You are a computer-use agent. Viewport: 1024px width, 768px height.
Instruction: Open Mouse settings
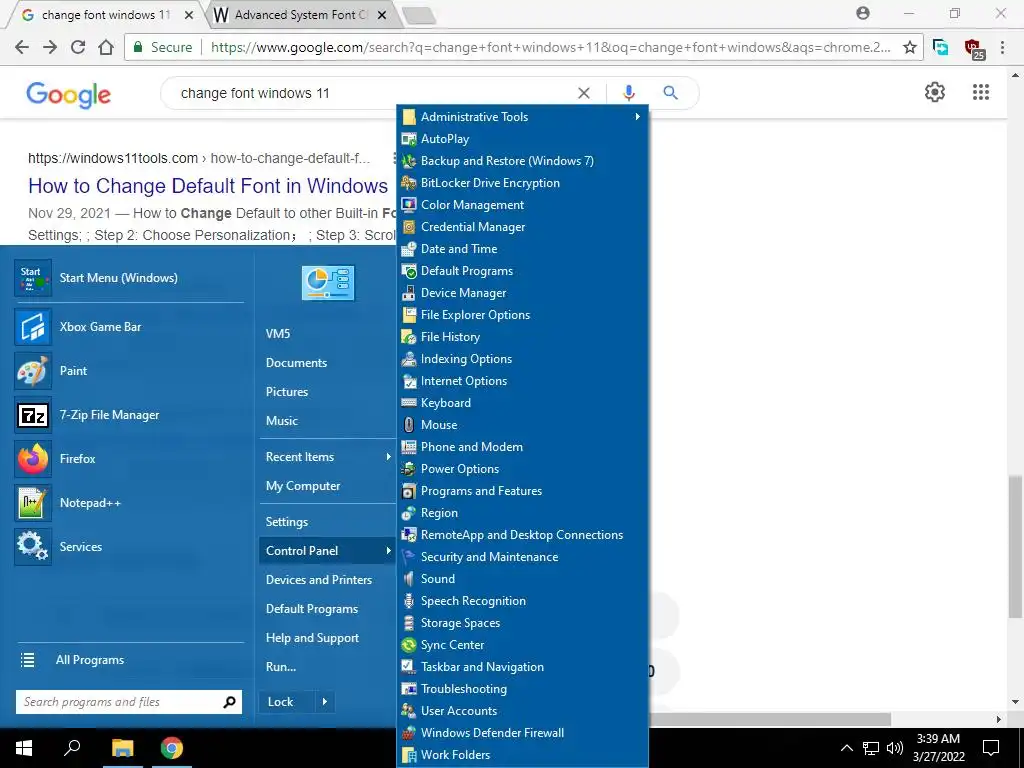coord(522,424)
